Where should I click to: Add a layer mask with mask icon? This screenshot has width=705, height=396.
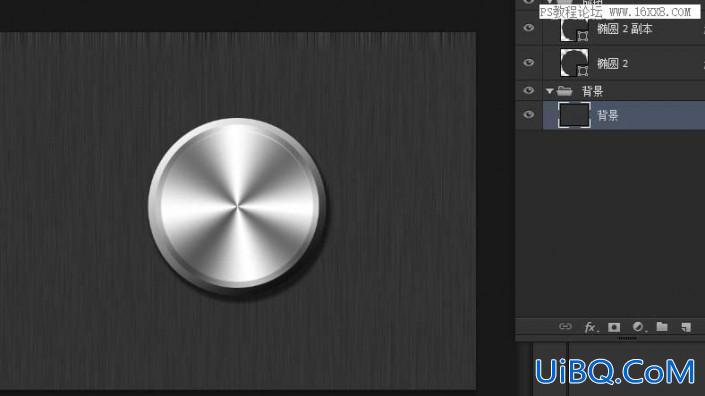[x=614, y=327]
